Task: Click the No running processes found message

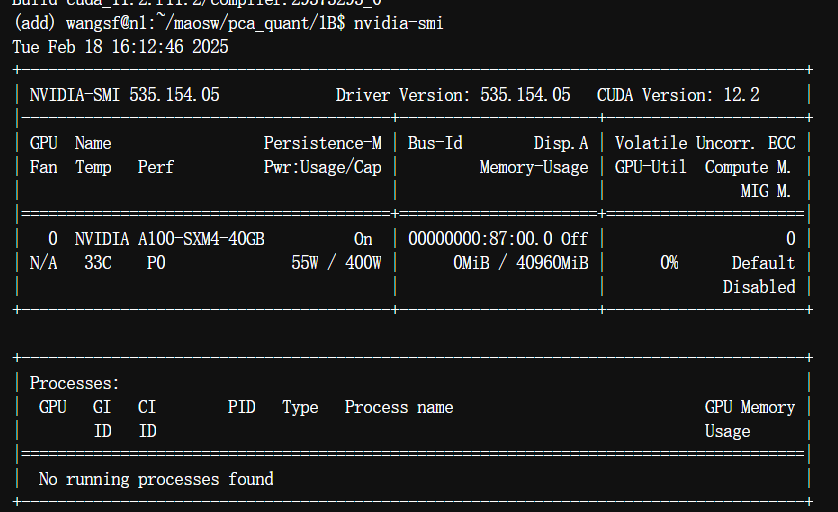Action: [x=156, y=479]
